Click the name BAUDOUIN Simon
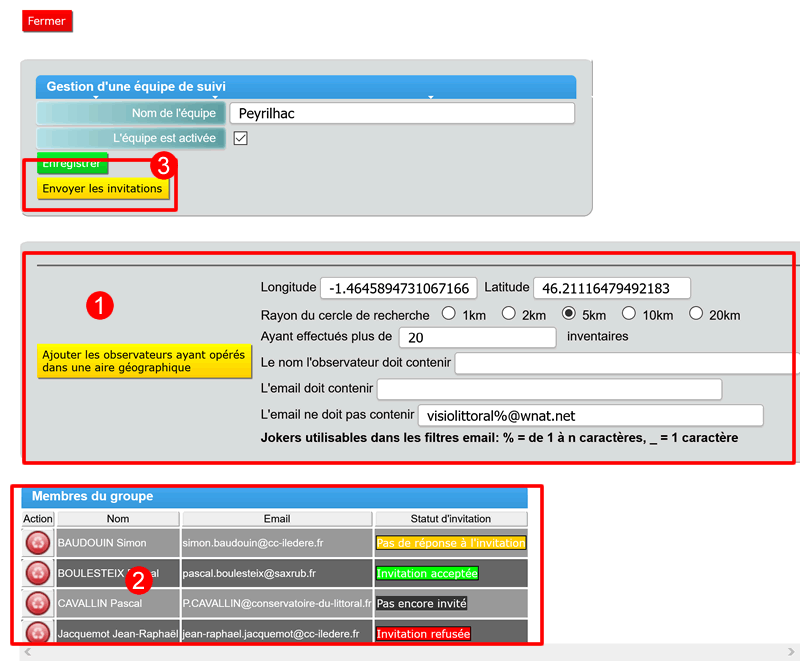 102,543
